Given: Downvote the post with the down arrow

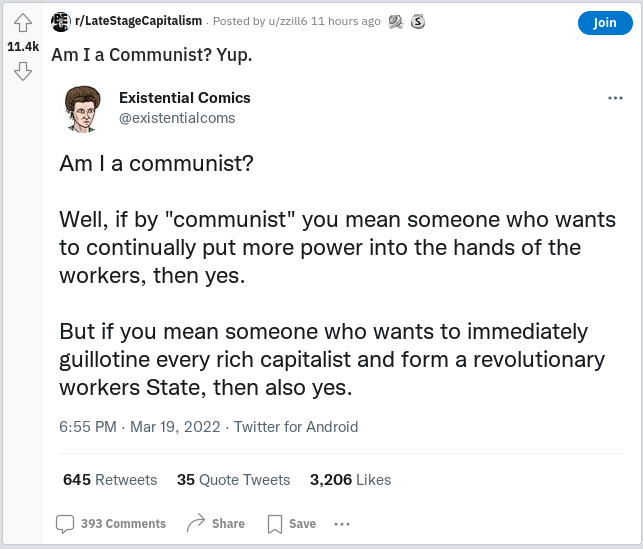Looking at the screenshot, I should click(x=23, y=71).
